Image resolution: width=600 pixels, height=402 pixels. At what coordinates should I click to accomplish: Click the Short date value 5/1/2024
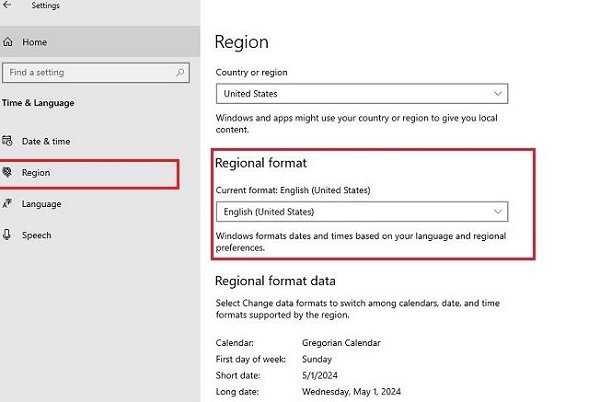coord(330,376)
